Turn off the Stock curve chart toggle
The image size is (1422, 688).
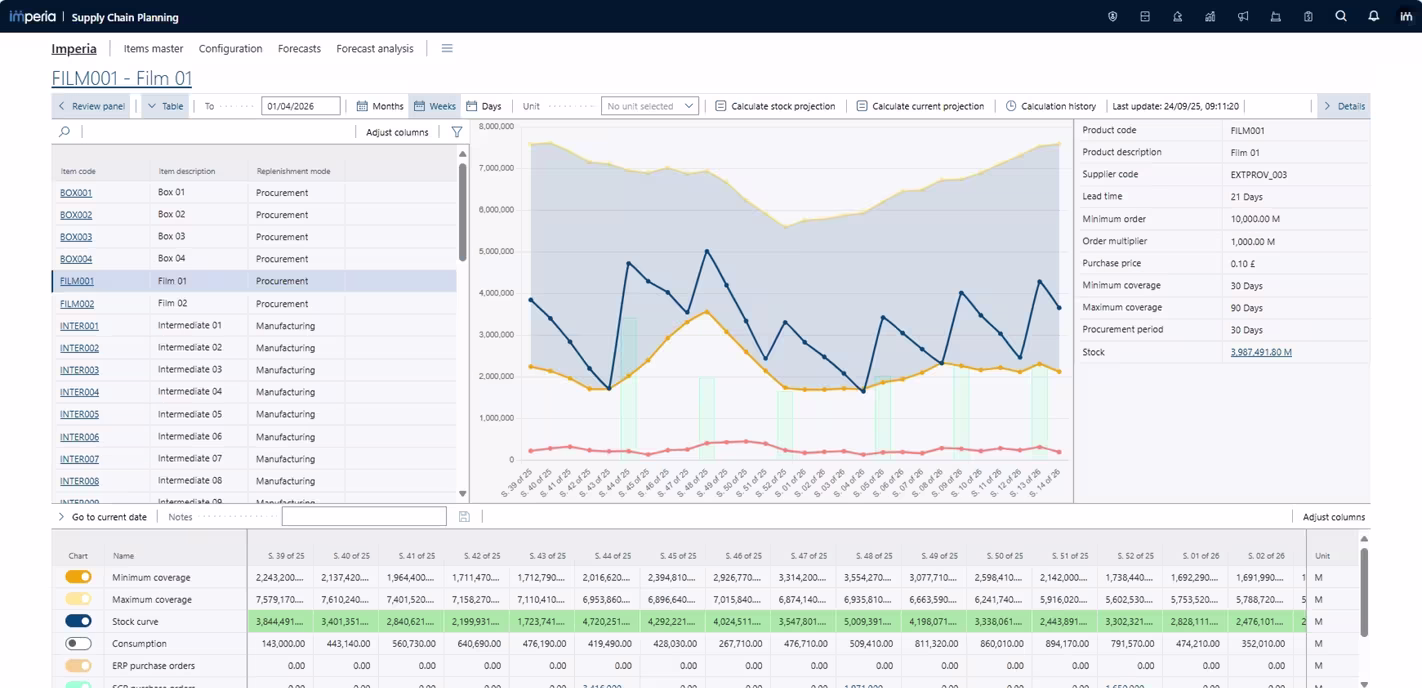(x=78, y=621)
